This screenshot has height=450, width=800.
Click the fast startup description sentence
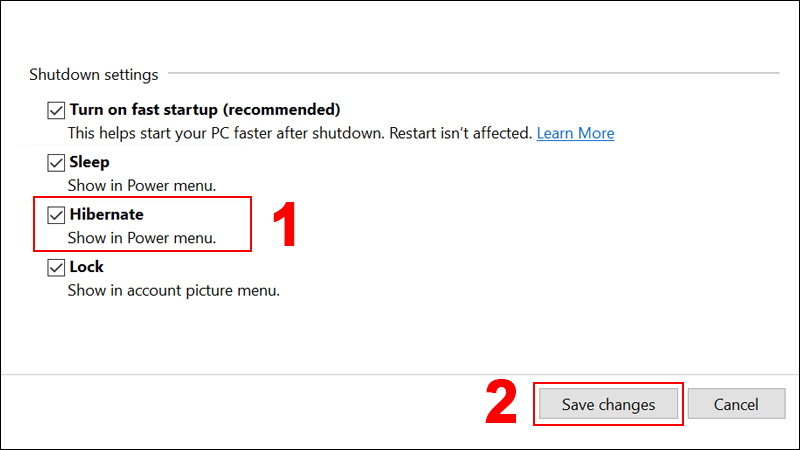298,133
